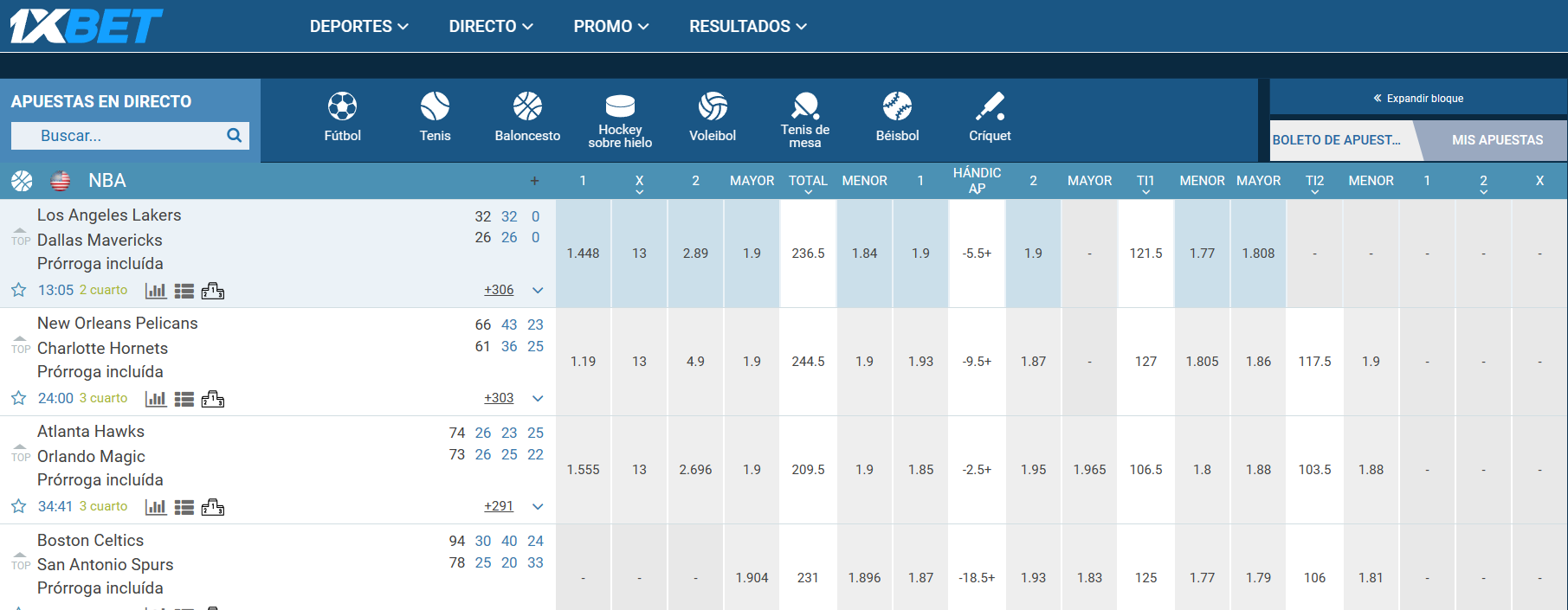
Task: Bet on Hornets win at 4.9
Action: coord(695,362)
